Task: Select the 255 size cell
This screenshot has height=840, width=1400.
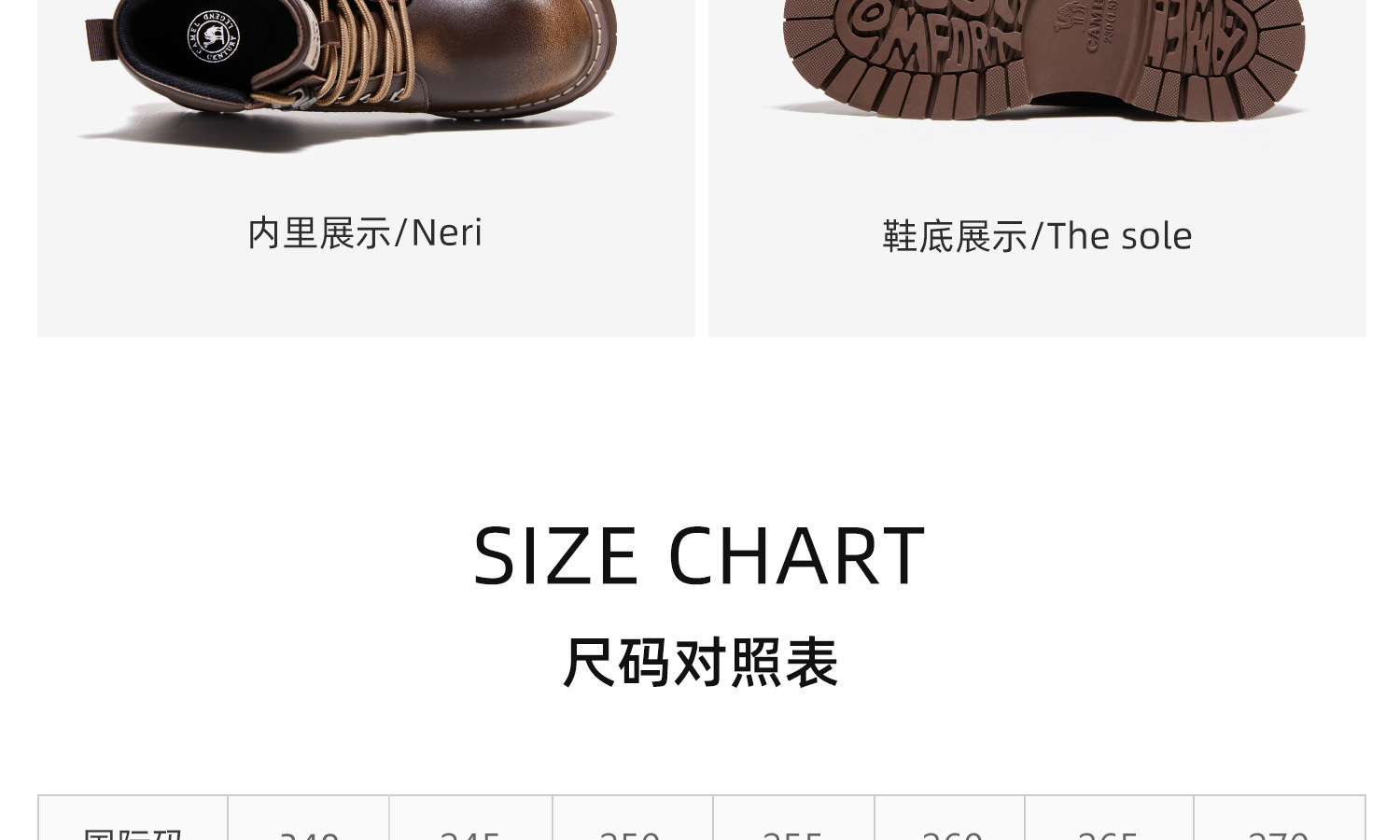Action: tap(793, 819)
